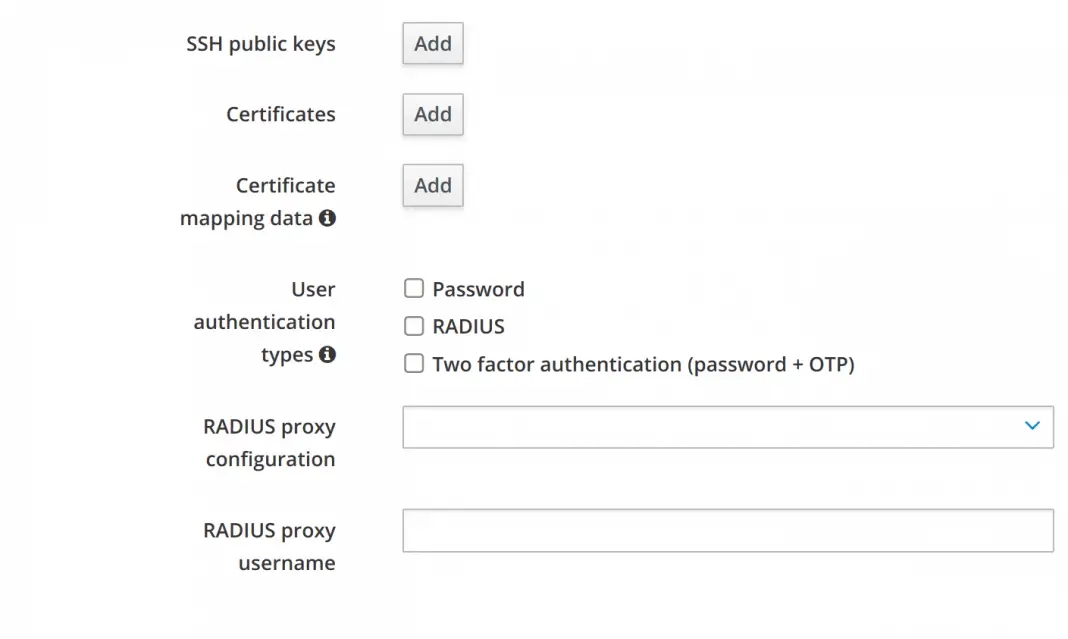Add certificate mapping data
The width and height of the screenshot is (1068, 639).
[x=432, y=185]
